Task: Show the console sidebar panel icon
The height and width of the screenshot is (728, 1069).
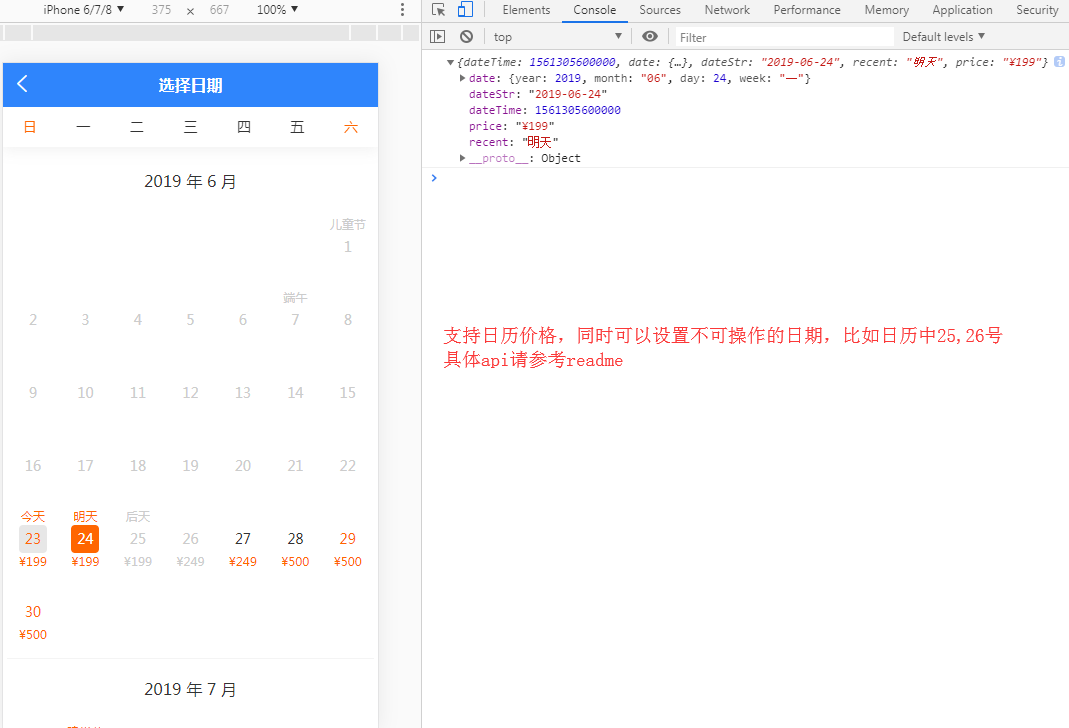Action: pyautogui.click(x=437, y=37)
